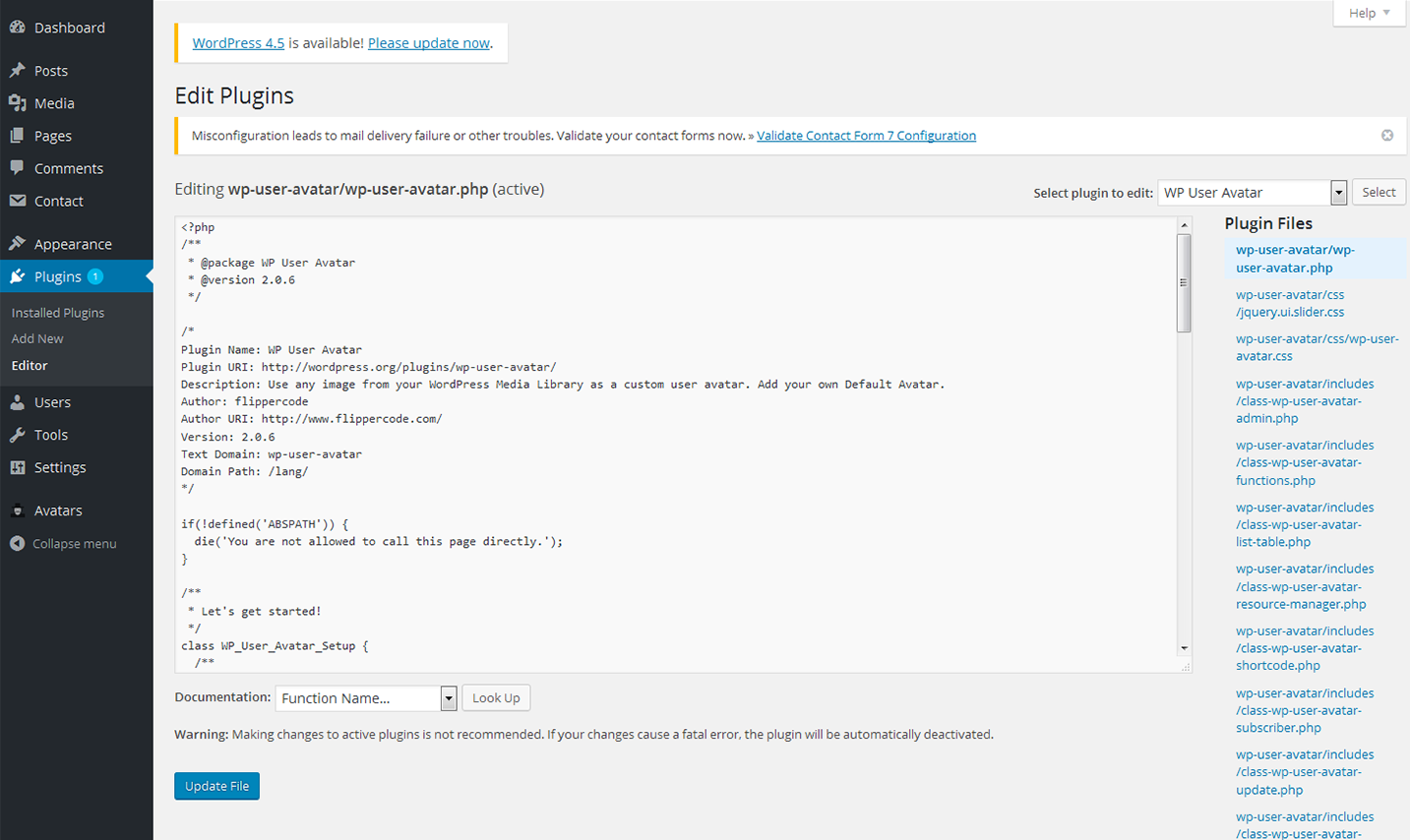Viewport: 1410px width, 840px height.
Task: Click the Comments bubble icon
Action: point(18,168)
